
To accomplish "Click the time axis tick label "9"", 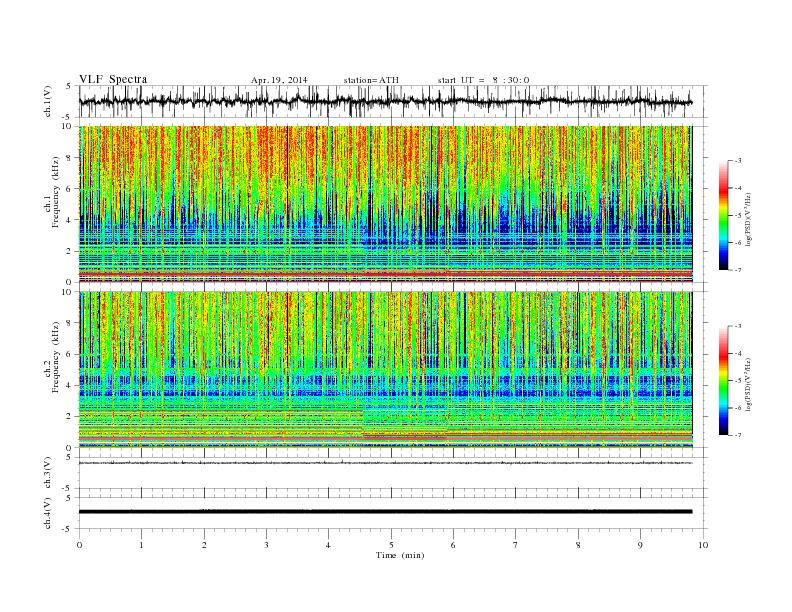I will click(640, 545).
